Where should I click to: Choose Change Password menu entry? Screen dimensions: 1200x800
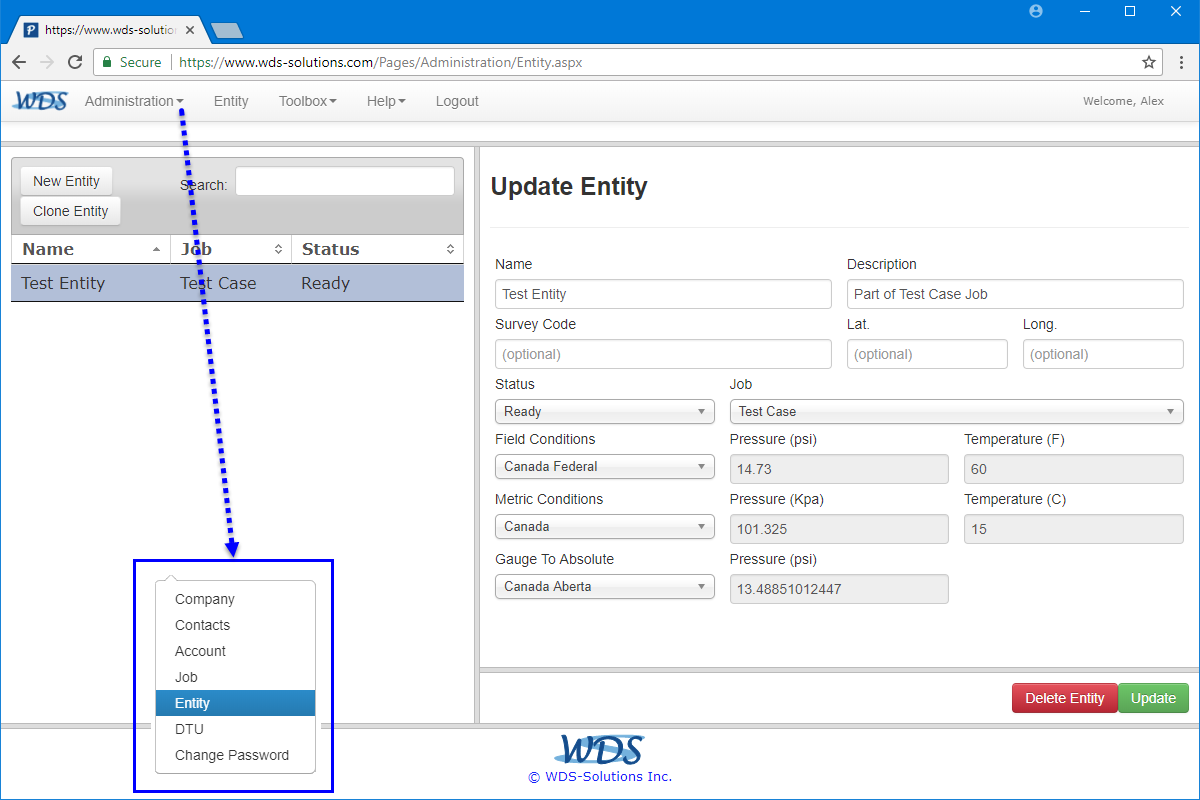click(x=235, y=755)
